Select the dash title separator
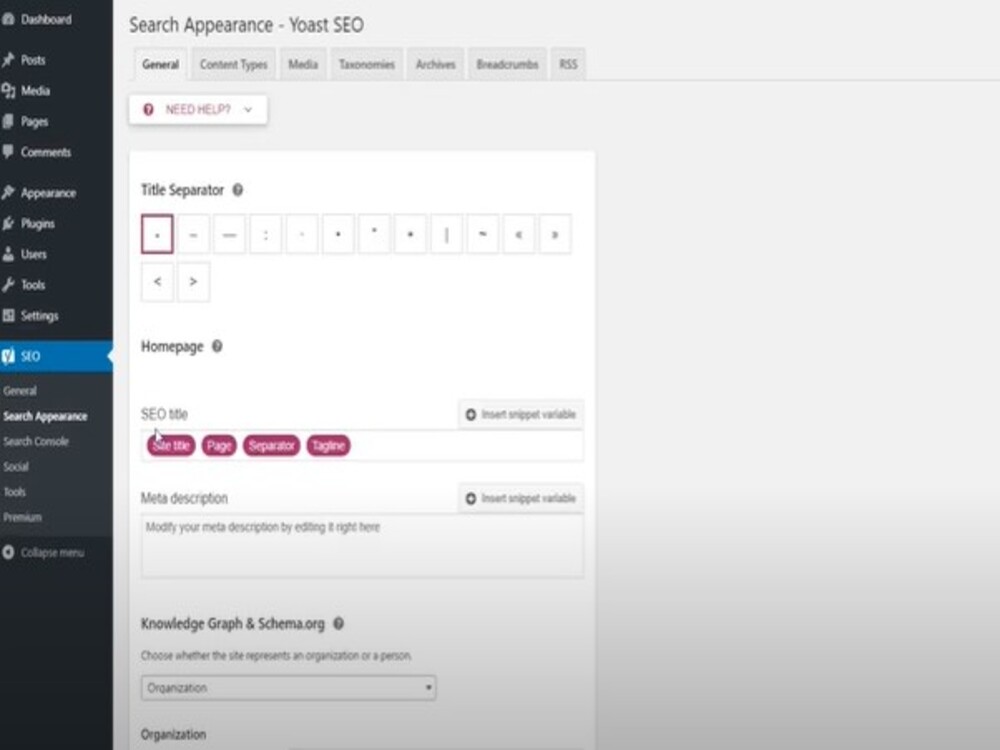 [x=193, y=233]
